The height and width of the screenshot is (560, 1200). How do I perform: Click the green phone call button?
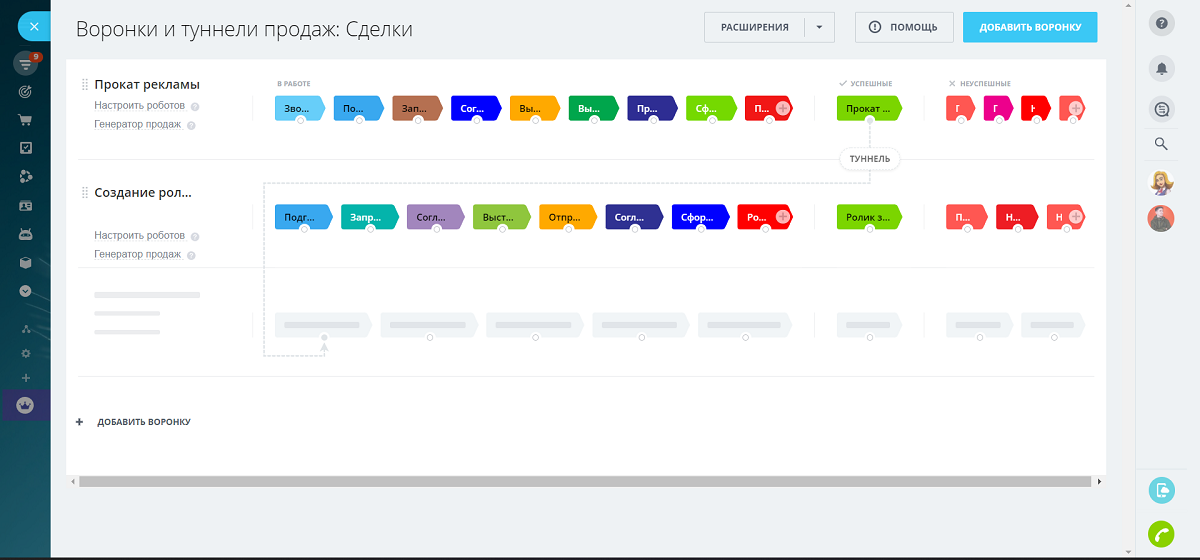pyautogui.click(x=1161, y=535)
